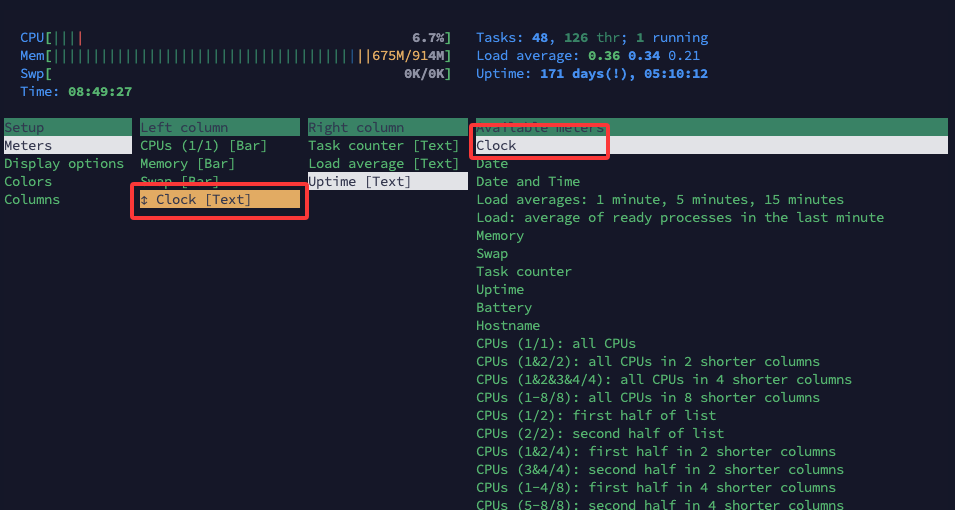The height and width of the screenshot is (510, 955).
Task: Click the Left column header
Action: 184,128
